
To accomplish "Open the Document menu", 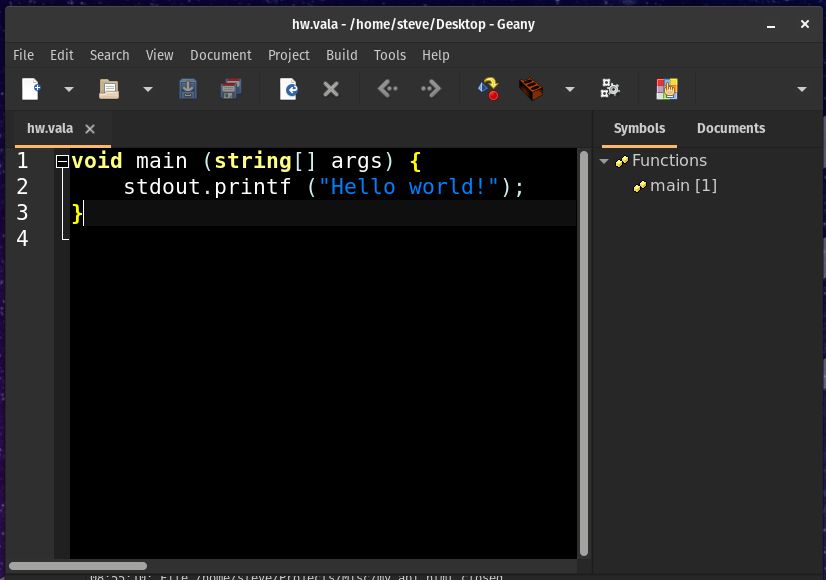I will [221, 55].
